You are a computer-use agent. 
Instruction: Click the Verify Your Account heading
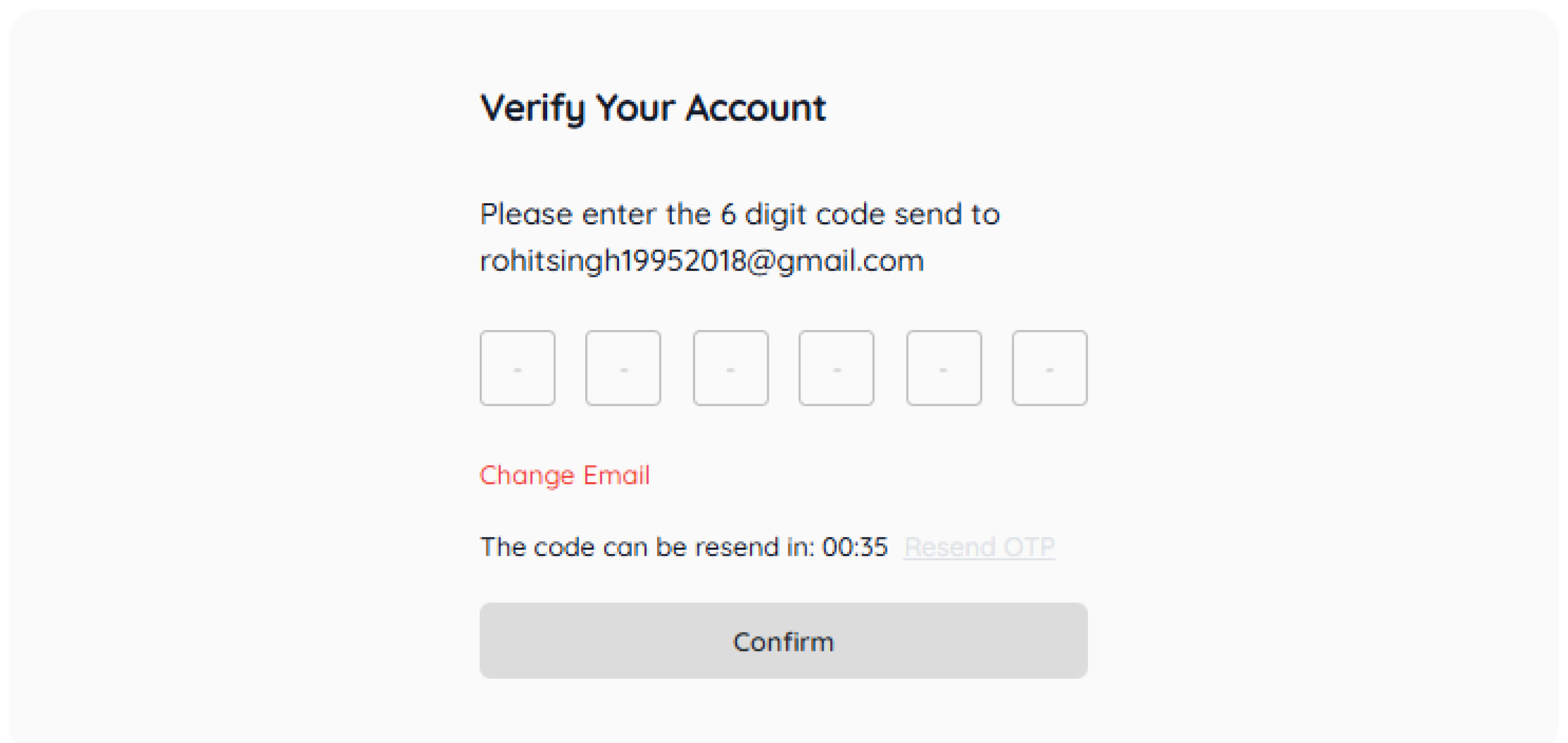pyautogui.click(x=653, y=108)
